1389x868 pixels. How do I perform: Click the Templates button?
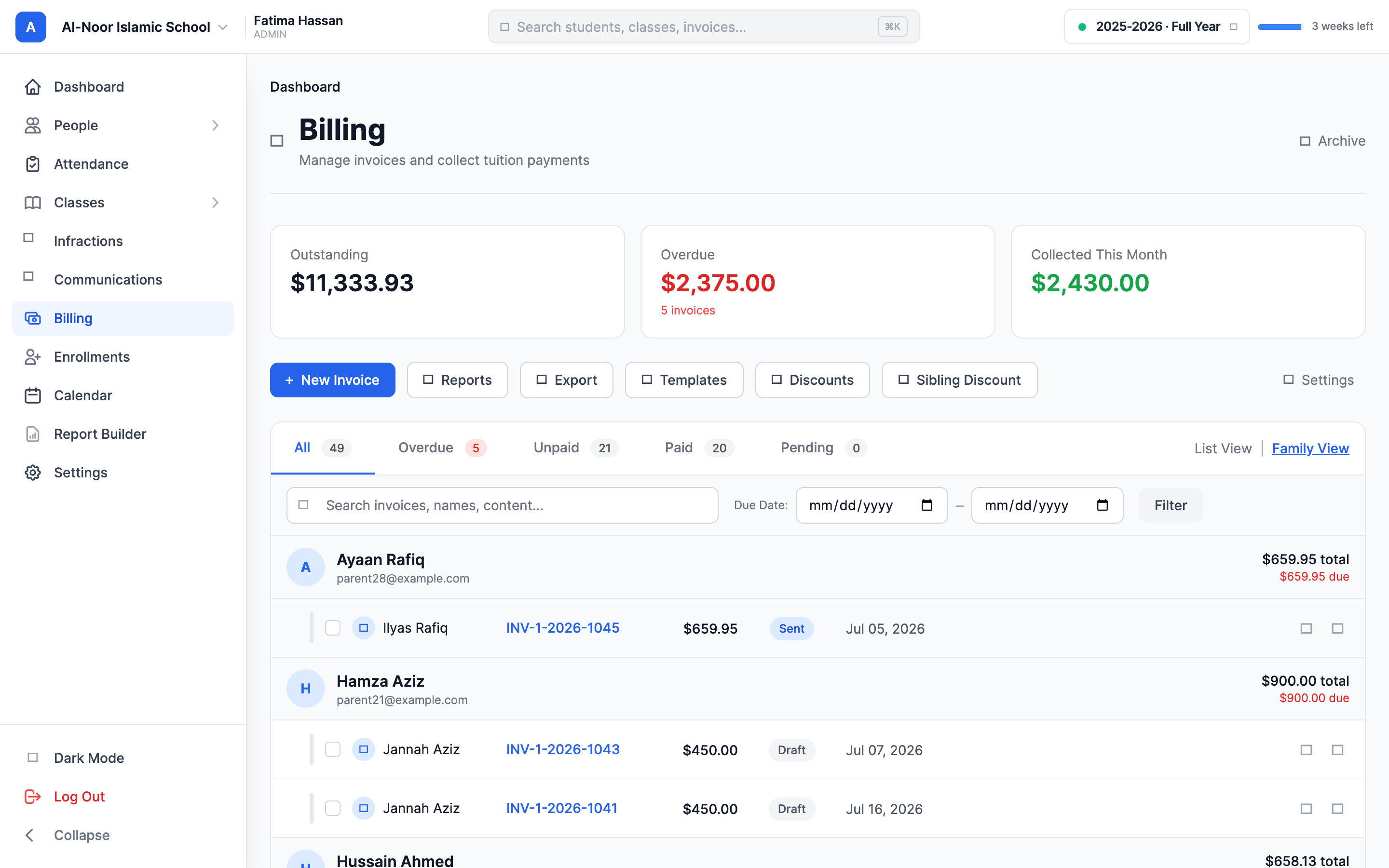[x=684, y=380]
